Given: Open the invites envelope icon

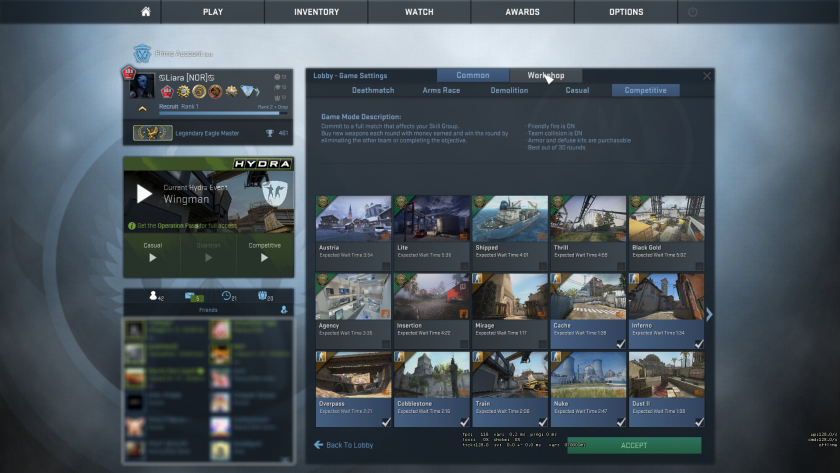Looking at the screenshot, I should click(x=190, y=296).
